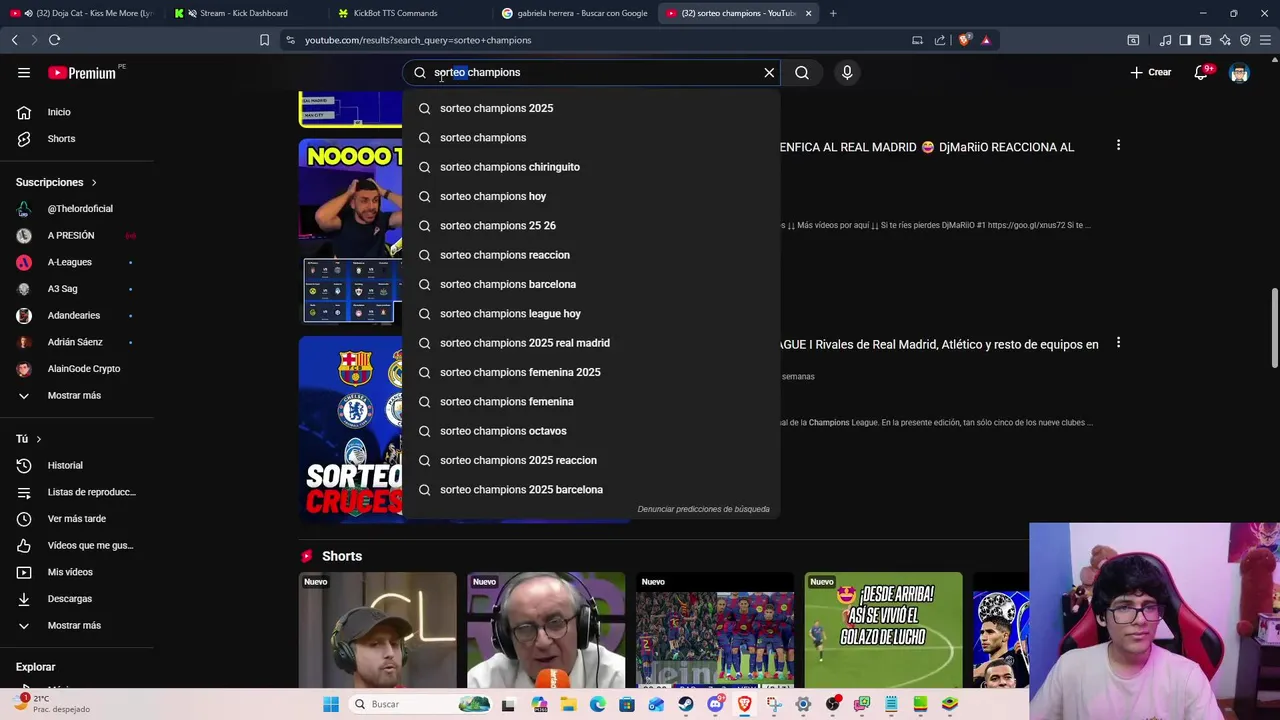Select suggestion sorteo champions femenina
1280x720 pixels.
[x=590, y=401]
